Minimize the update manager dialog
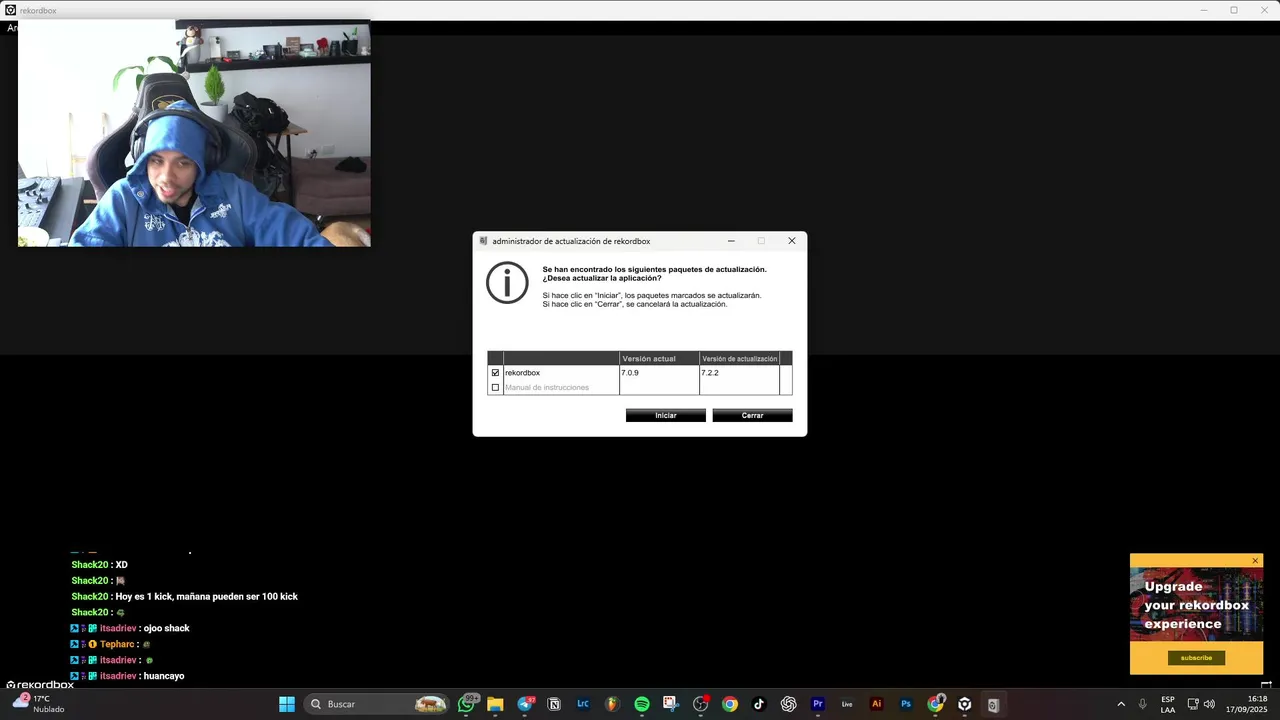The width and height of the screenshot is (1280, 720). [x=731, y=241]
